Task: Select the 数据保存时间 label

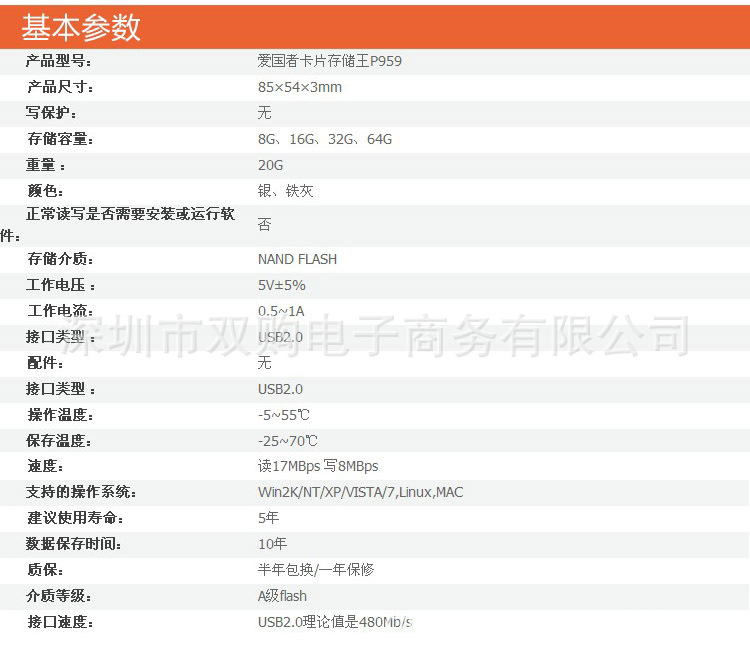Action: coord(73,544)
